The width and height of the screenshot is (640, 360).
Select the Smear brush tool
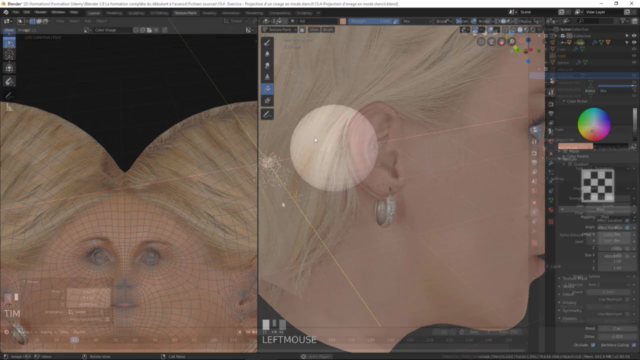pos(267,65)
